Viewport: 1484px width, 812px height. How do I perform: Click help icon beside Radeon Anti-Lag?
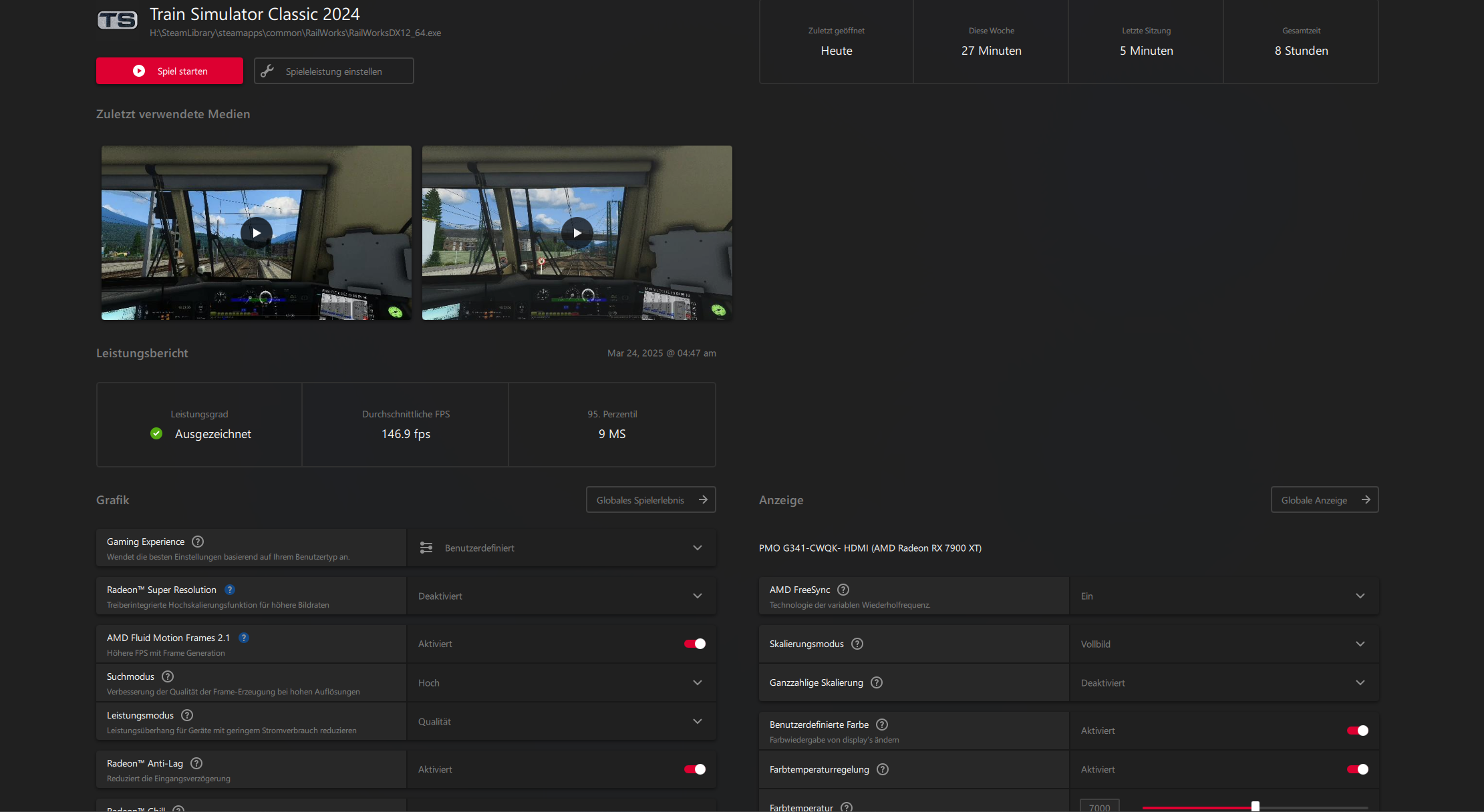click(x=196, y=763)
